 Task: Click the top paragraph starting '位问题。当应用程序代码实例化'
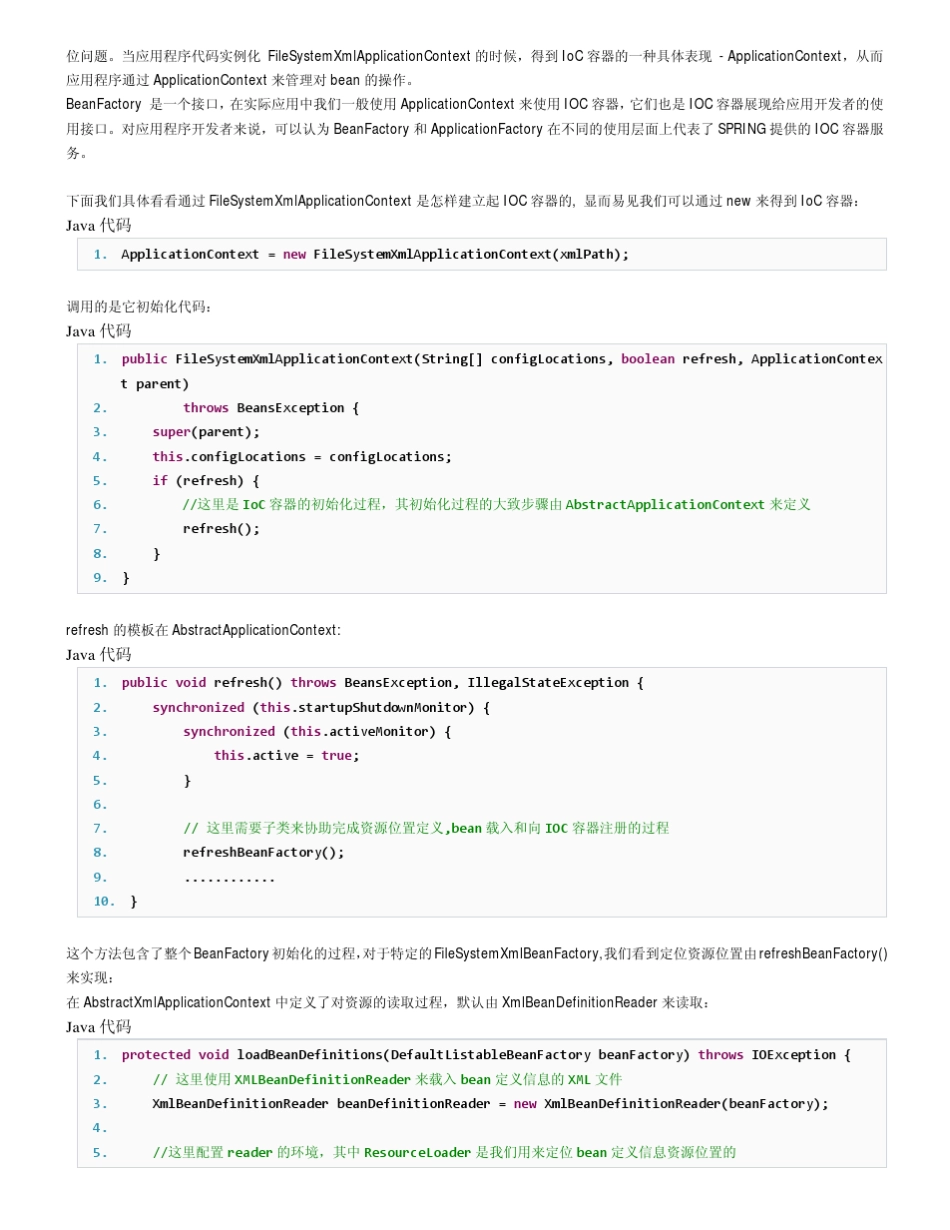[x=475, y=68]
